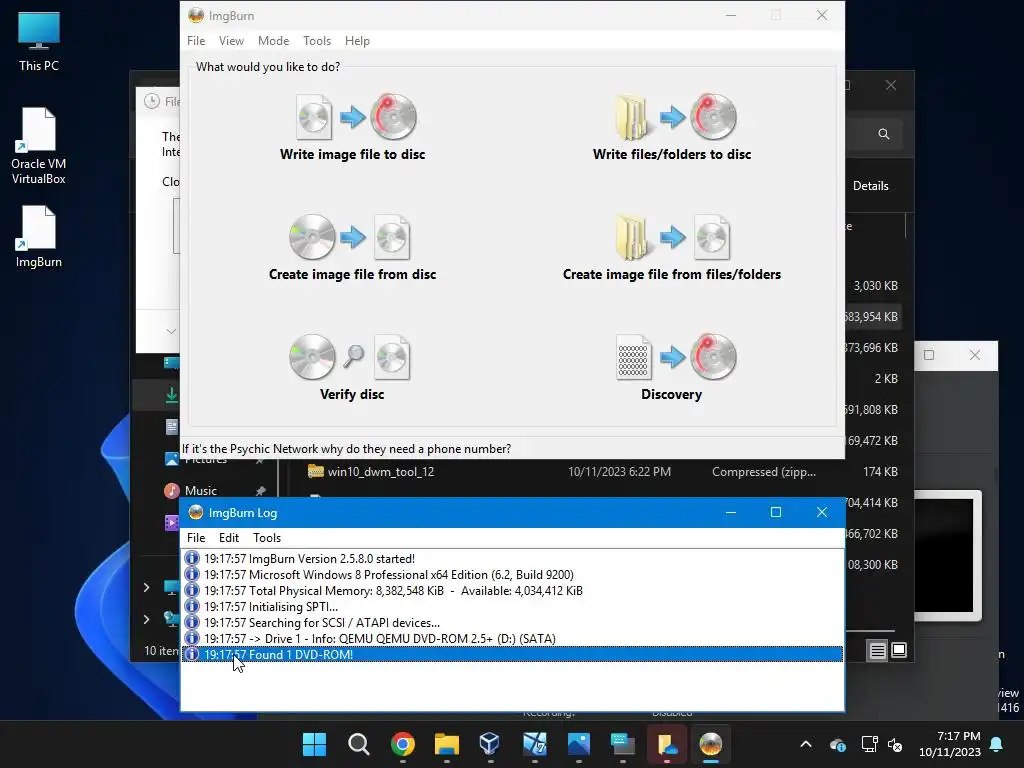
Task: Click info icon beside 'Initialising SPTI' log entry
Action: 191,607
